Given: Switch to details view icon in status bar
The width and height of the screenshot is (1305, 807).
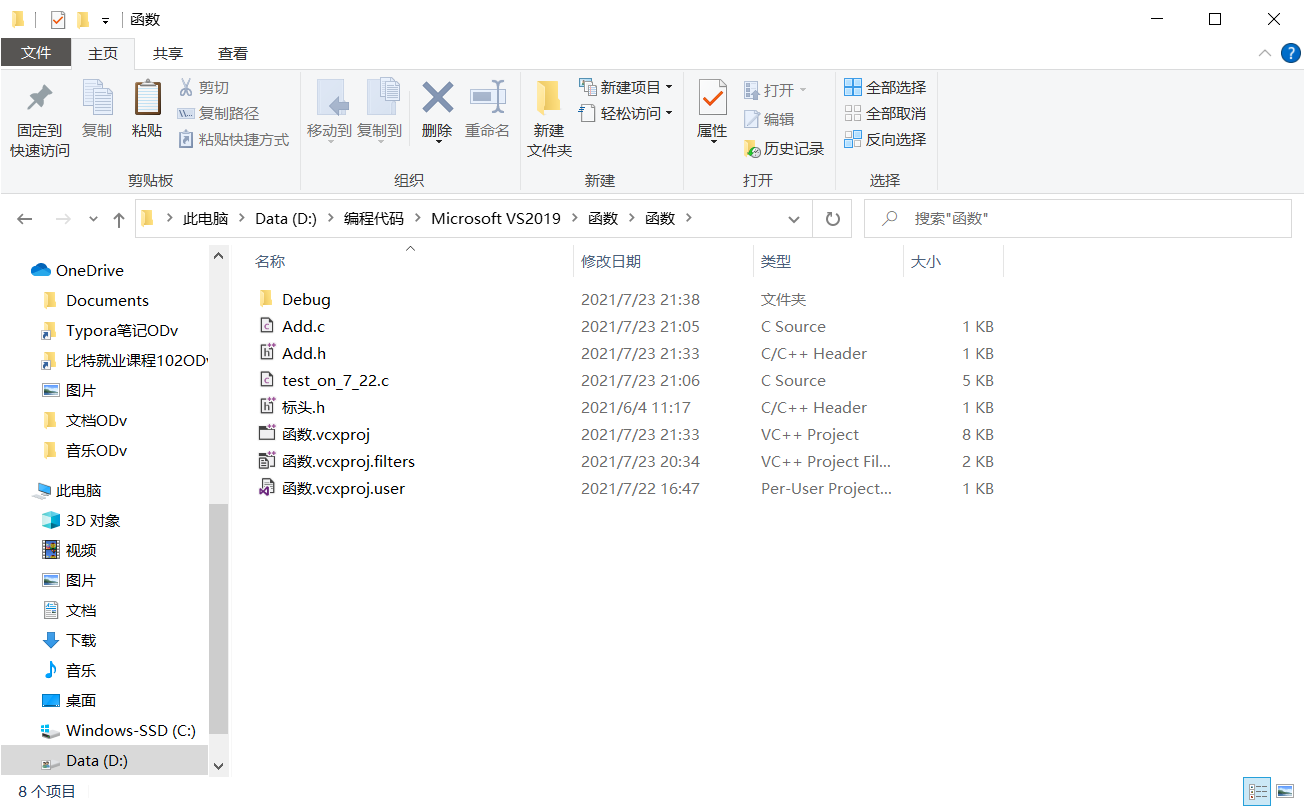Looking at the screenshot, I should (x=1257, y=792).
